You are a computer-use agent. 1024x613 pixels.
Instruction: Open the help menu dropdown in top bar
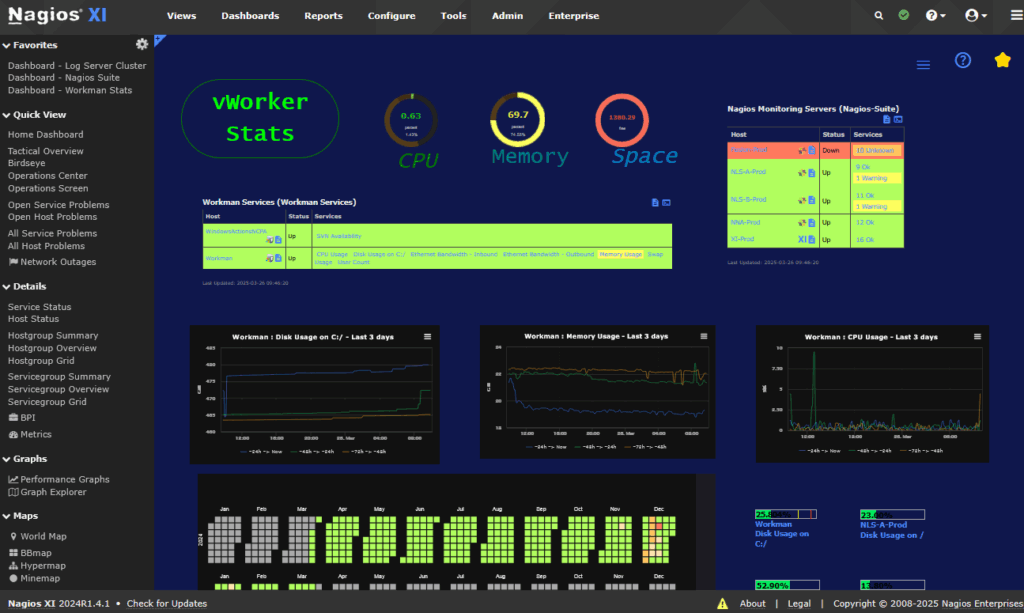point(936,16)
